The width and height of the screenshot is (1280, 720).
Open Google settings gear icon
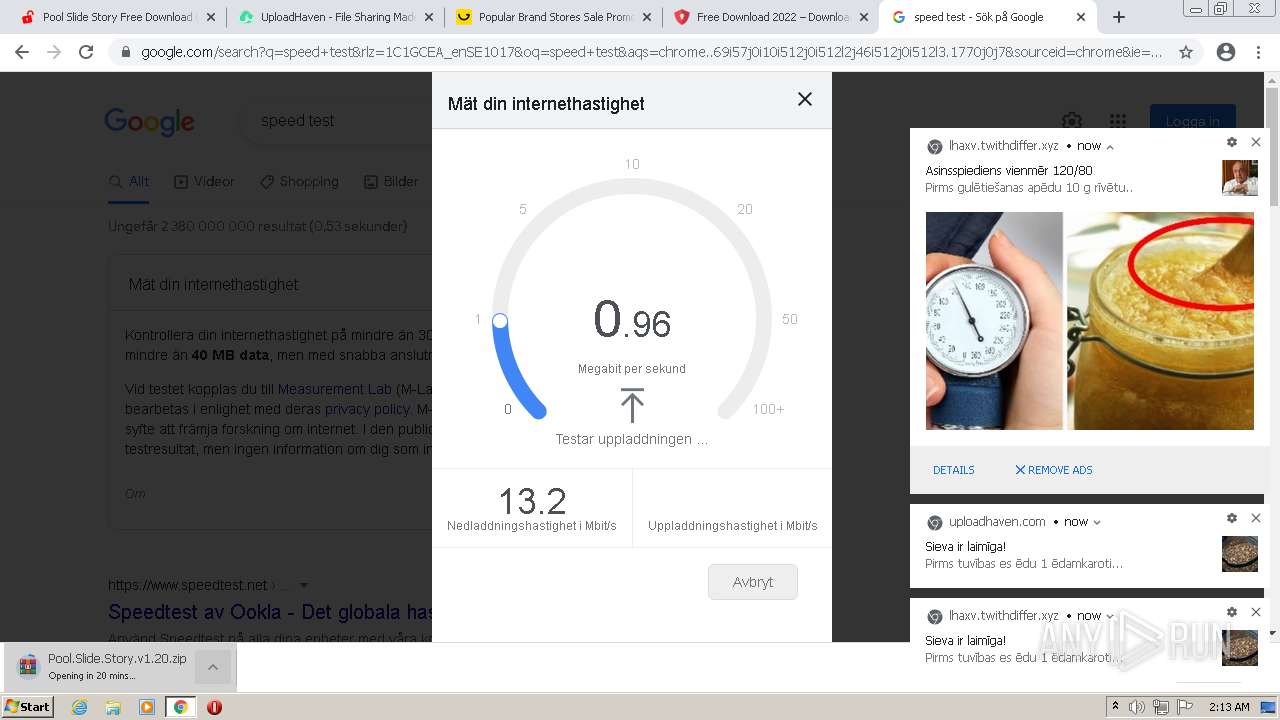[x=1072, y=121]
